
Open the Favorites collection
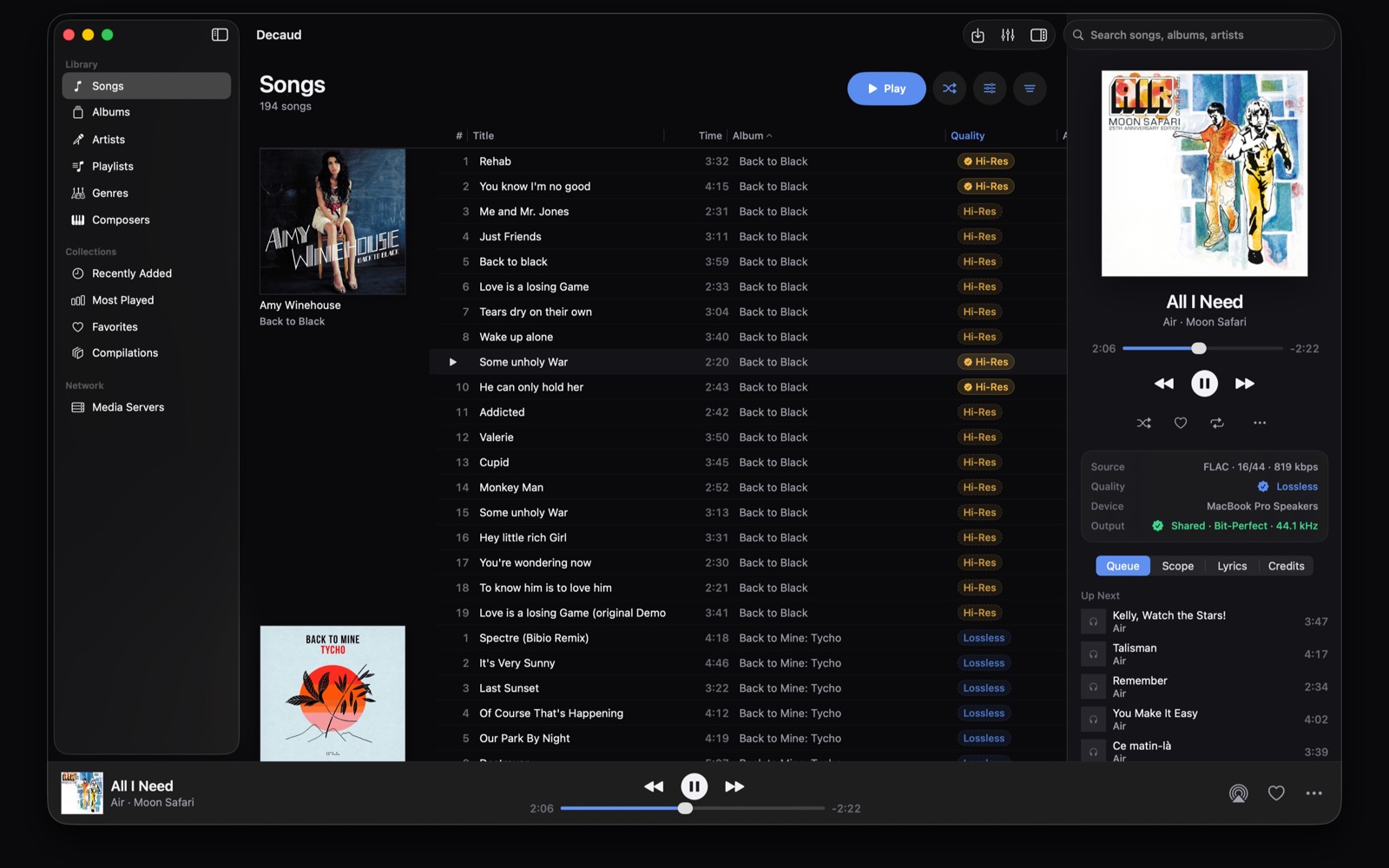[147, 327]
